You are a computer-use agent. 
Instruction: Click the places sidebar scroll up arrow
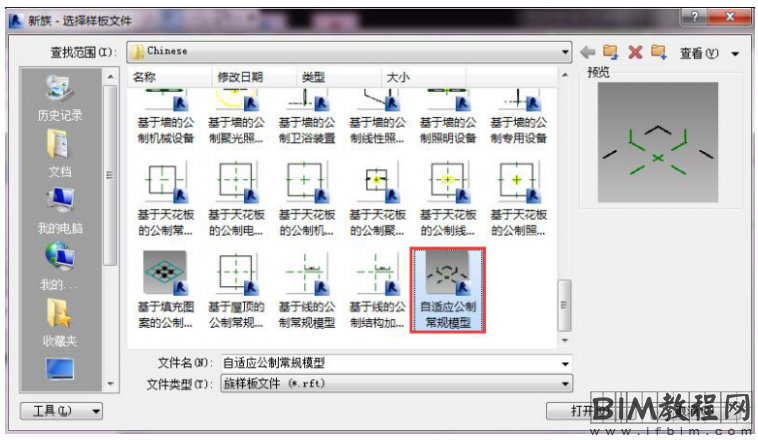(x=110, y=77)
